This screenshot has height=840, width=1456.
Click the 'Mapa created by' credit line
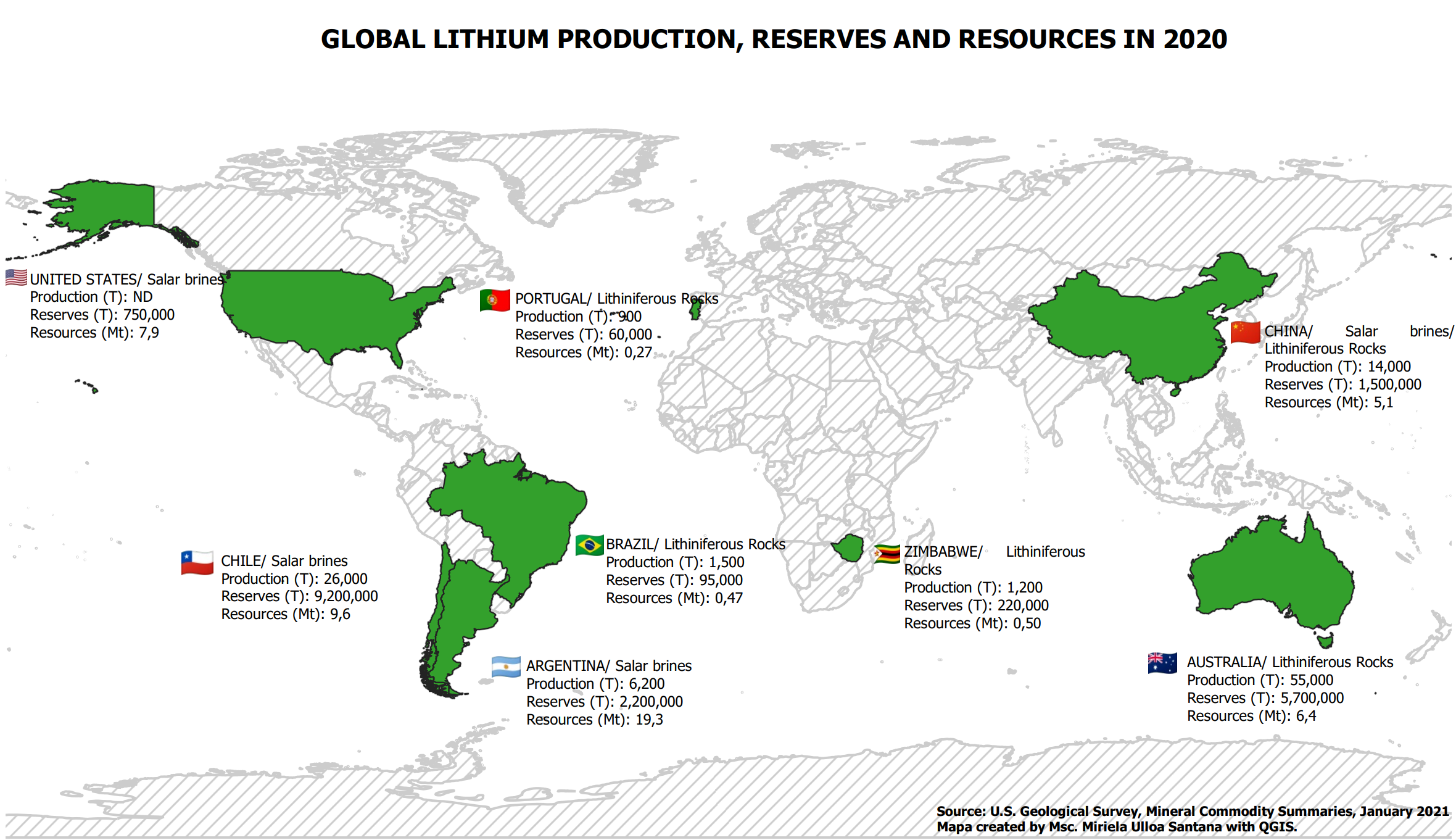1117,827
